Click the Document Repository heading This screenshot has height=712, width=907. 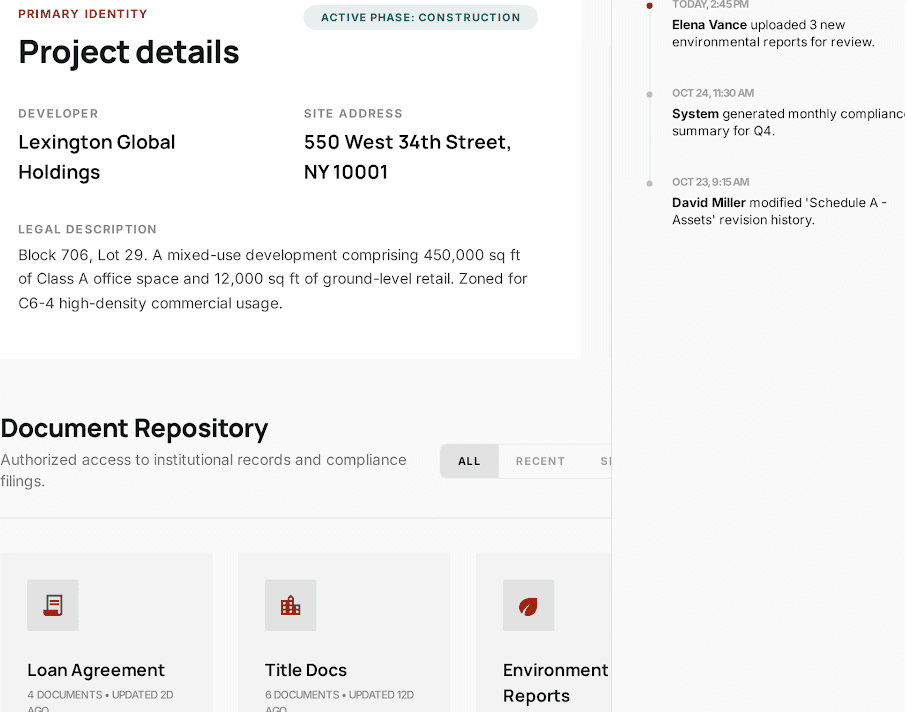click(x=134, y=428)
